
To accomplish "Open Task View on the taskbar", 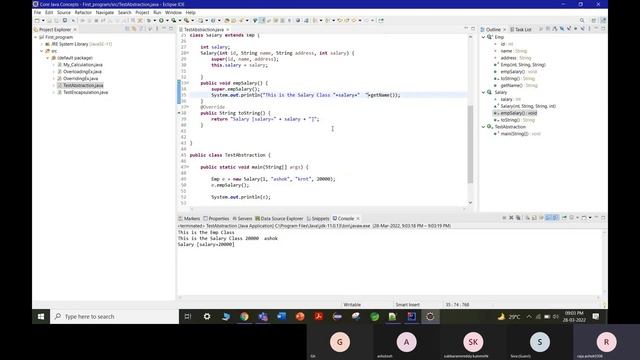I will 188,317.
